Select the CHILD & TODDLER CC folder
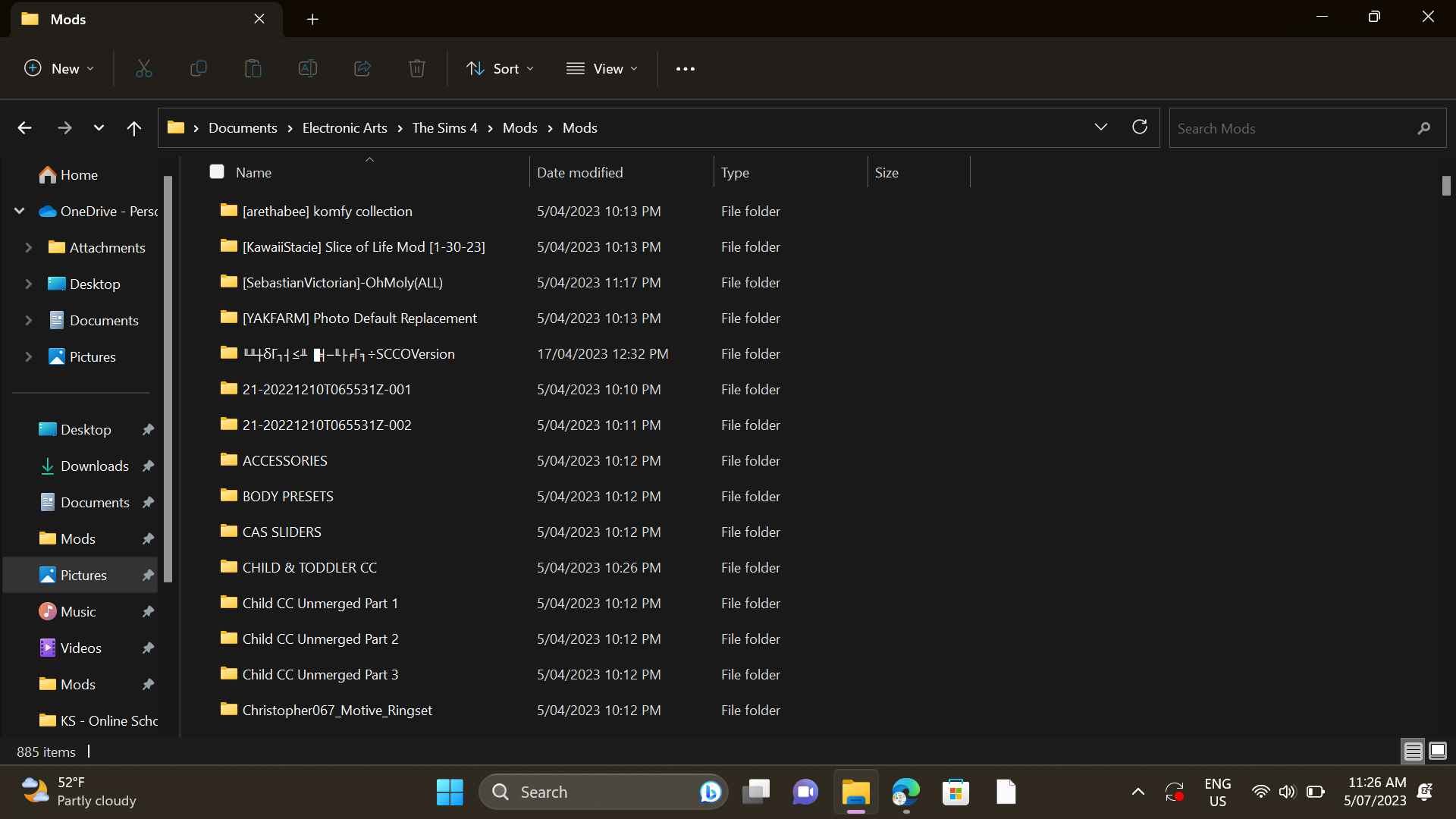 (309, 567)
